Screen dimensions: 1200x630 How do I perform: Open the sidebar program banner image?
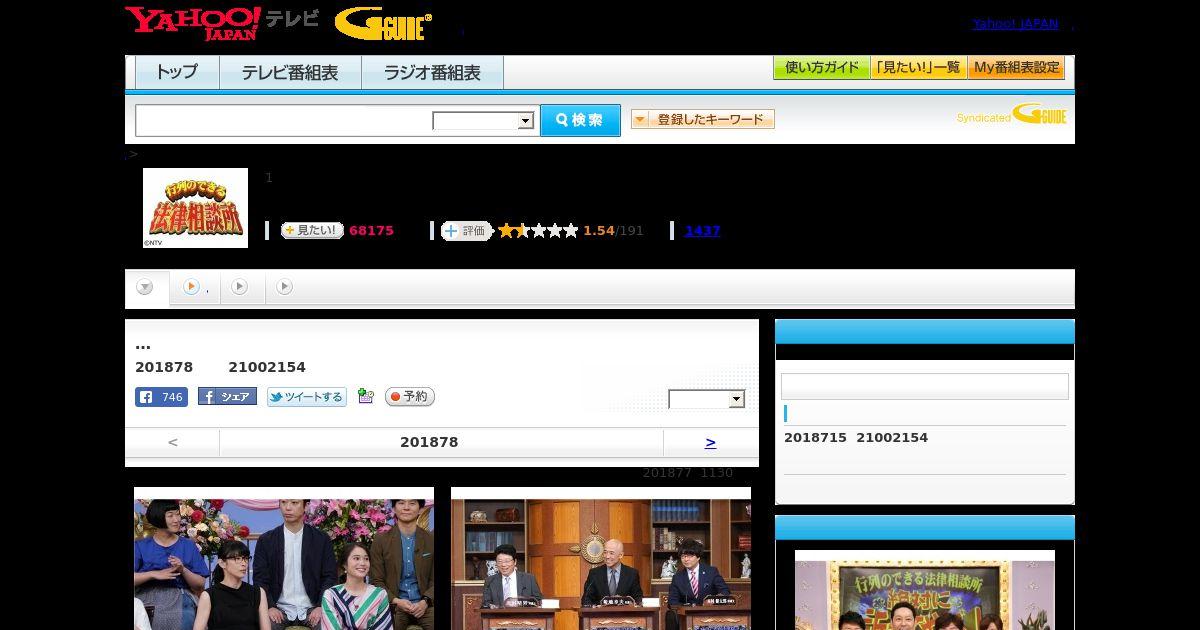coord(925,590)
